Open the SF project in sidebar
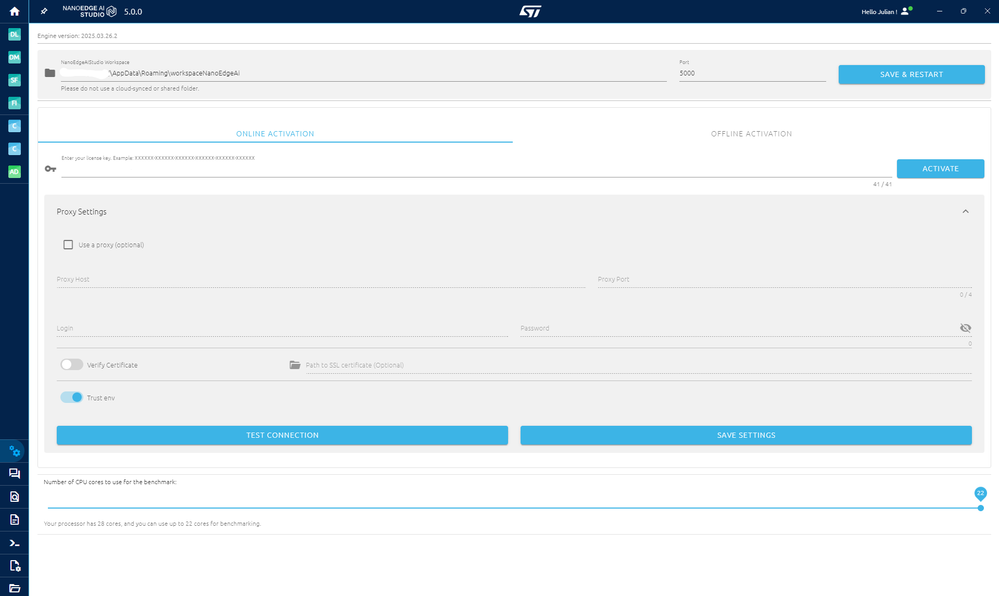This screenshot has width=999, height=596. point(14,80)
